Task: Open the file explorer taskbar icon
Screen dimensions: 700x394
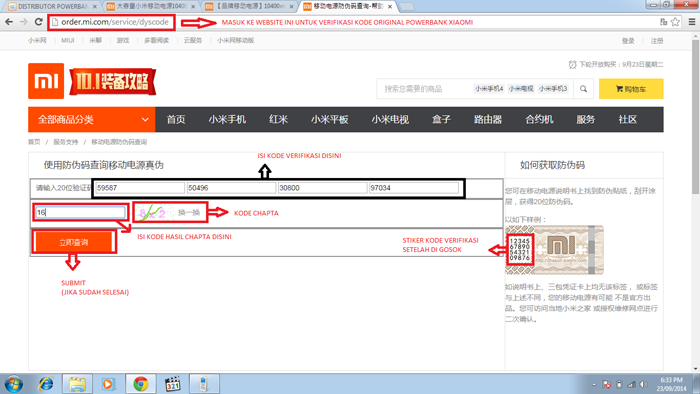Action: pos(77,384)
